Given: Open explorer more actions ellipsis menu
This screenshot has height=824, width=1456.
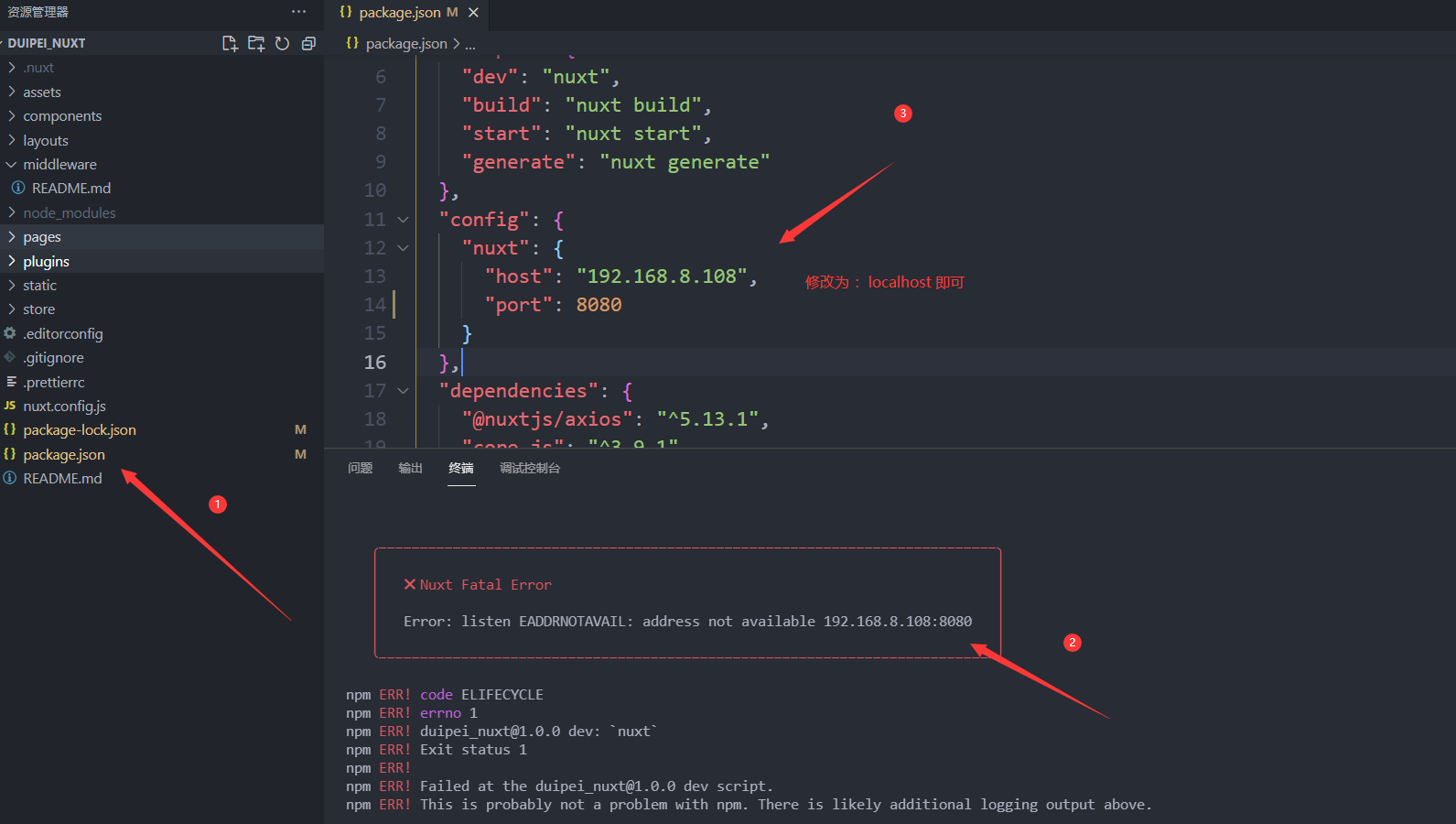Looking at the screenshot, I should [299, 12].
